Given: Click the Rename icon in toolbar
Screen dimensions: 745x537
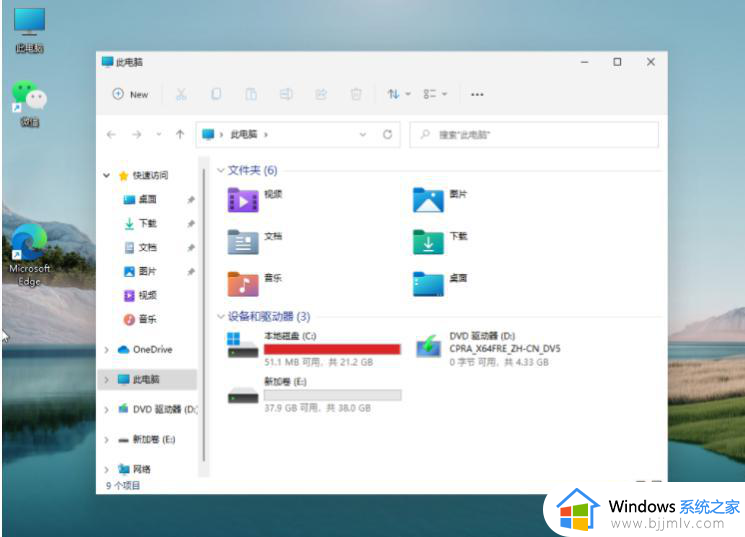Looking at the screenshot, I should 286,94.
